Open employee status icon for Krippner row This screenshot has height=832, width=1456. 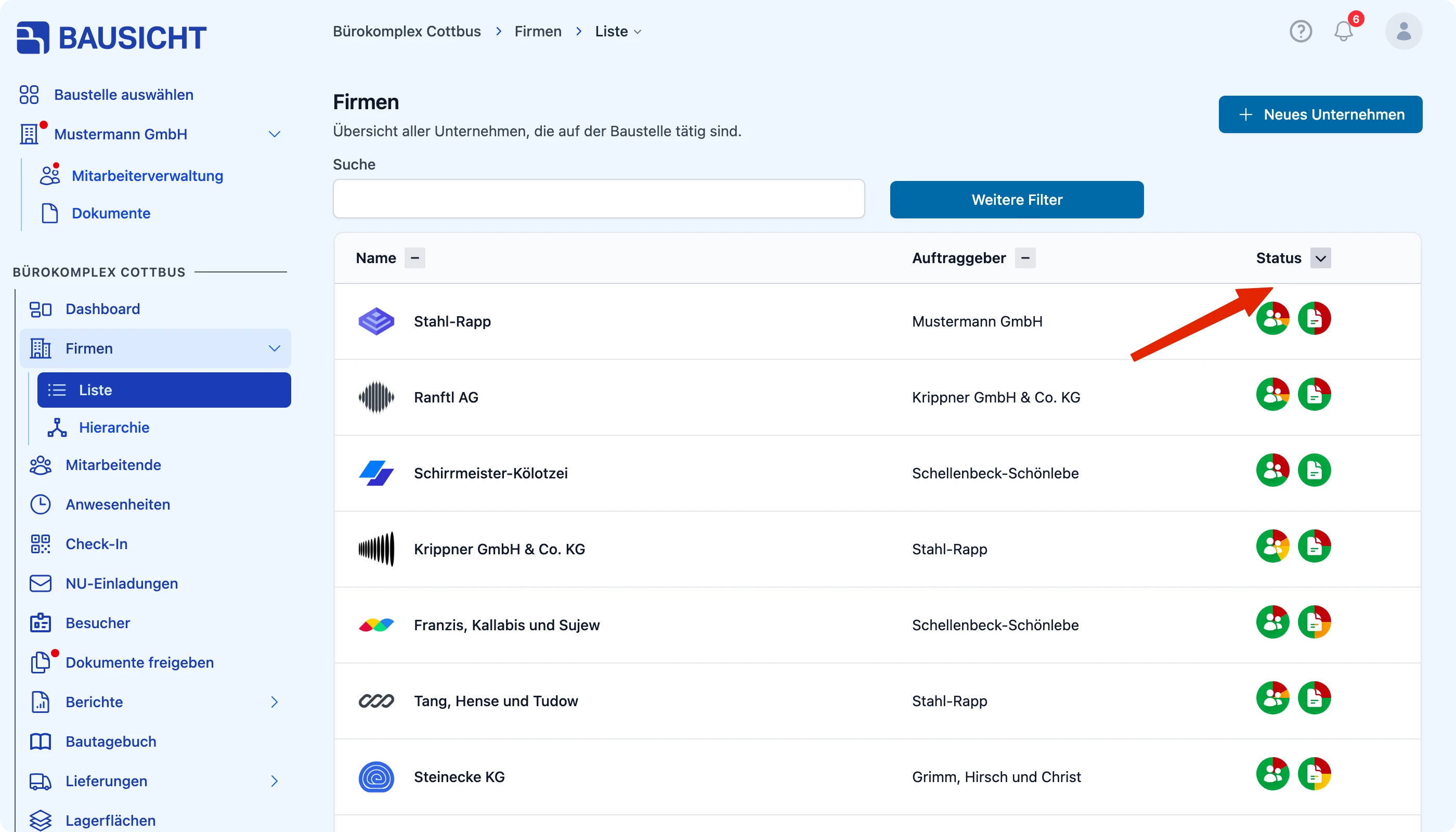(1272, 547)
